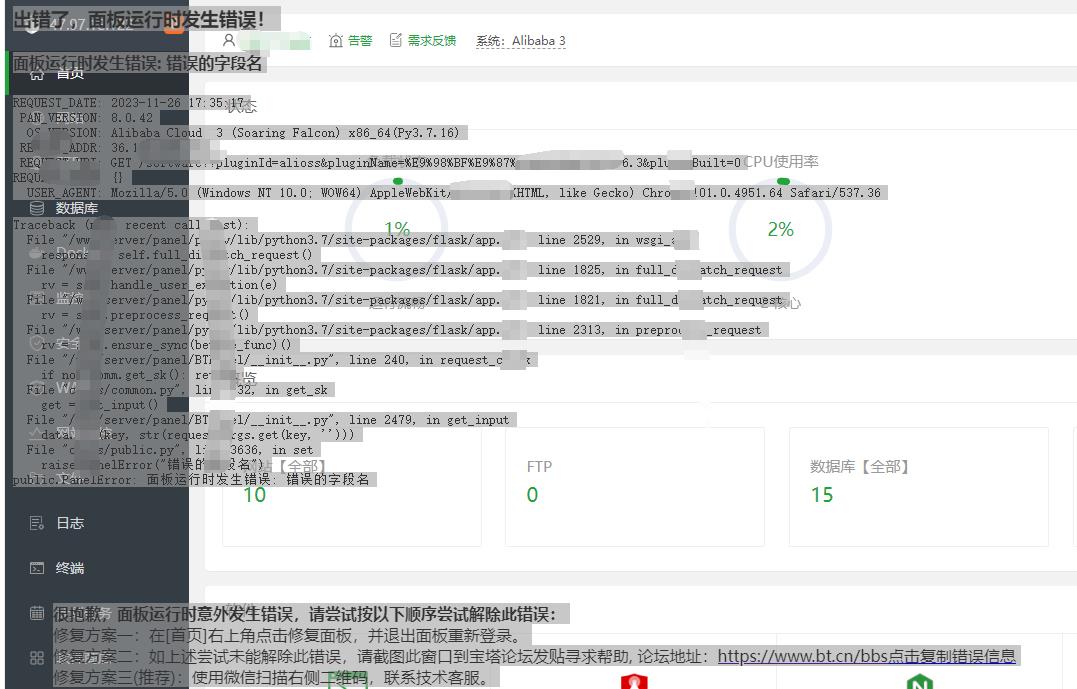Click the 需求反馈 text link
1077x689 pixels.
coord(432,41)
